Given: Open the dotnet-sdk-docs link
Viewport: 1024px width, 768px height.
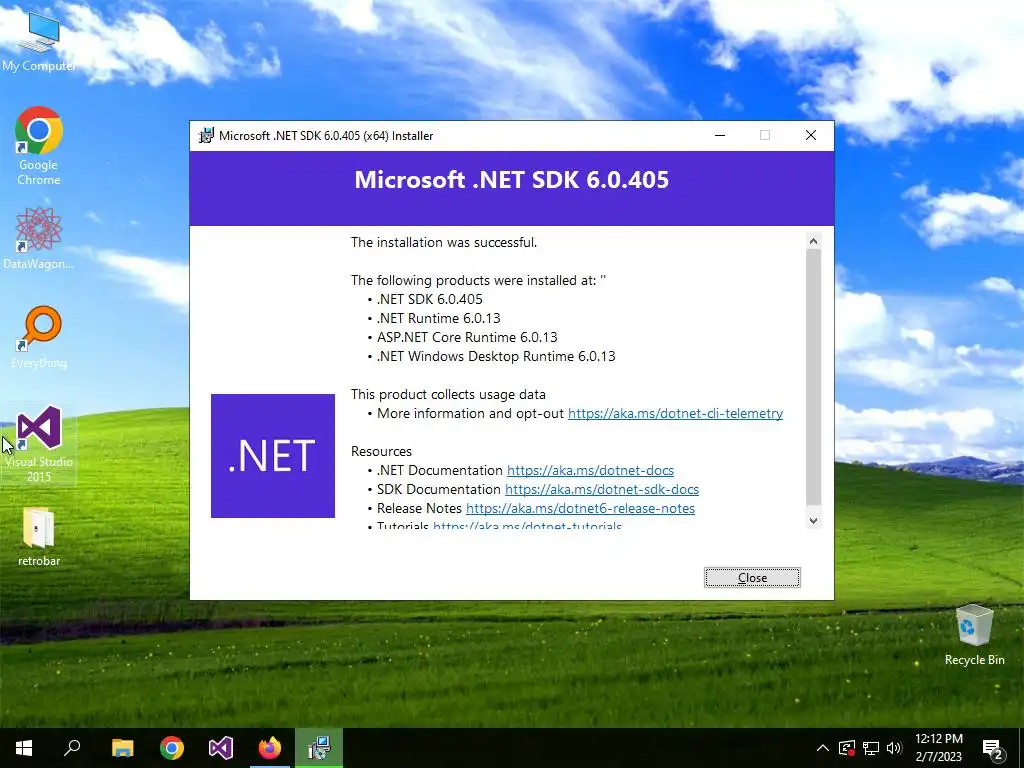Looking at the screenshot, I should [x=601, y=489].
